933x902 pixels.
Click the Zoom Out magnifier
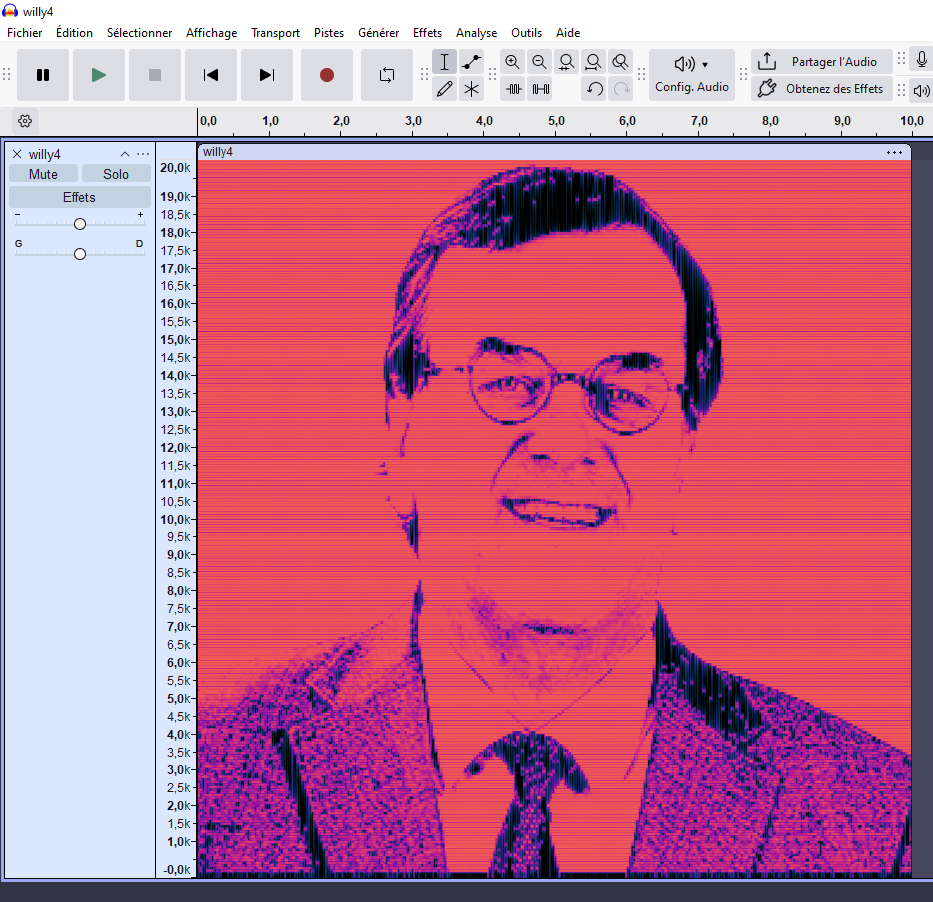click(x=540, y=62)
